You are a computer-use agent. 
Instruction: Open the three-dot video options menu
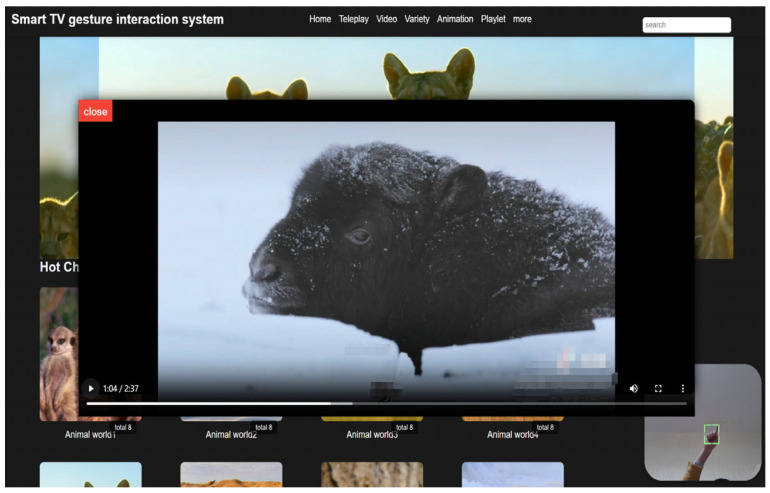683,388
